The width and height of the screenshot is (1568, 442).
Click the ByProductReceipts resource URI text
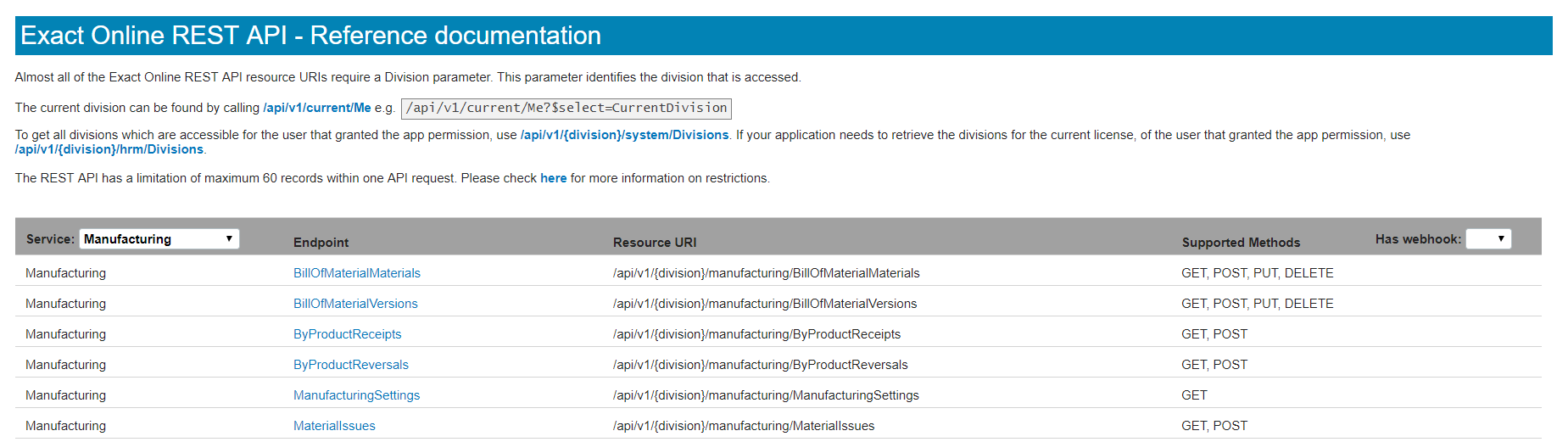click(x=756, y=334)
